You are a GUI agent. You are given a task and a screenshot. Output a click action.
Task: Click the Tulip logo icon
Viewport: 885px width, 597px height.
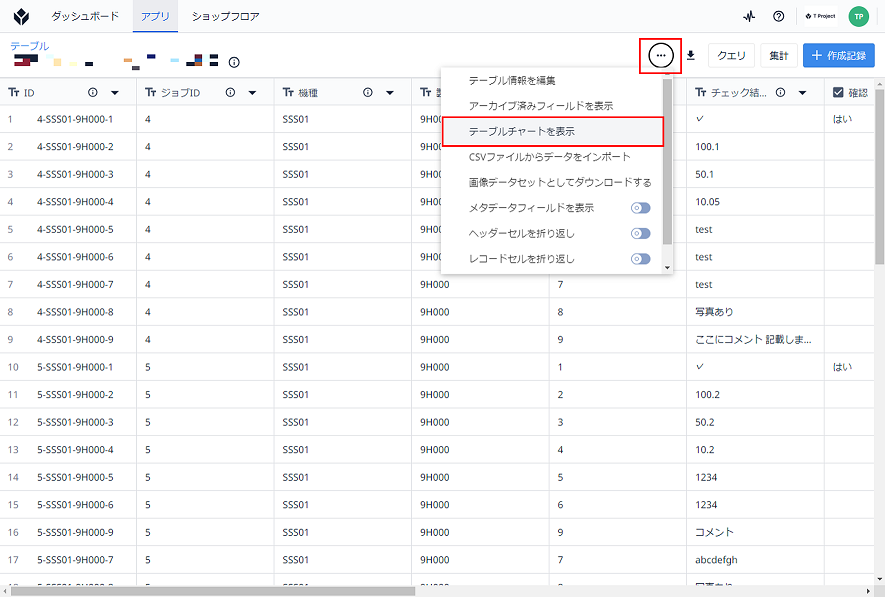point(21,16)
